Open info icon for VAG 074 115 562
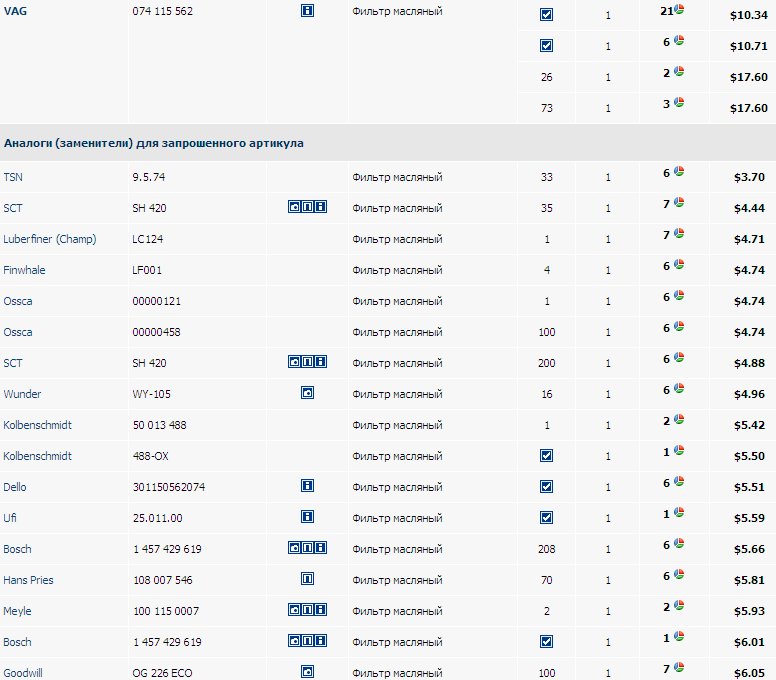The height and width of the screenshot is (680, 776). tap(307, 10)
